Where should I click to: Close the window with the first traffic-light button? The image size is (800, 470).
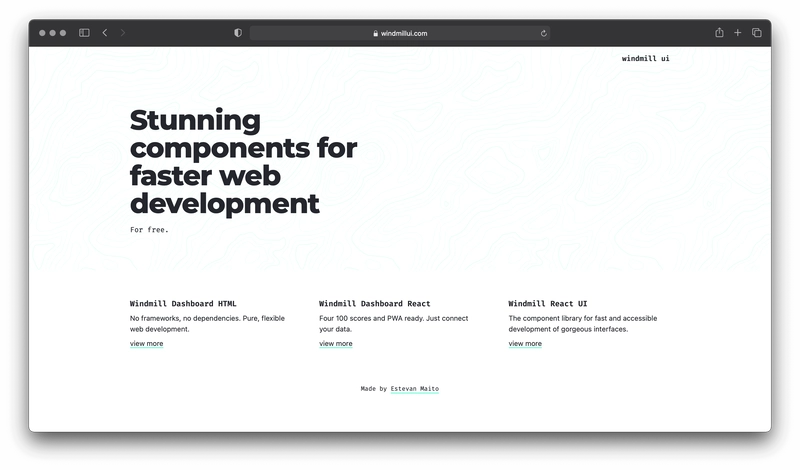click(x=42, y=33)
